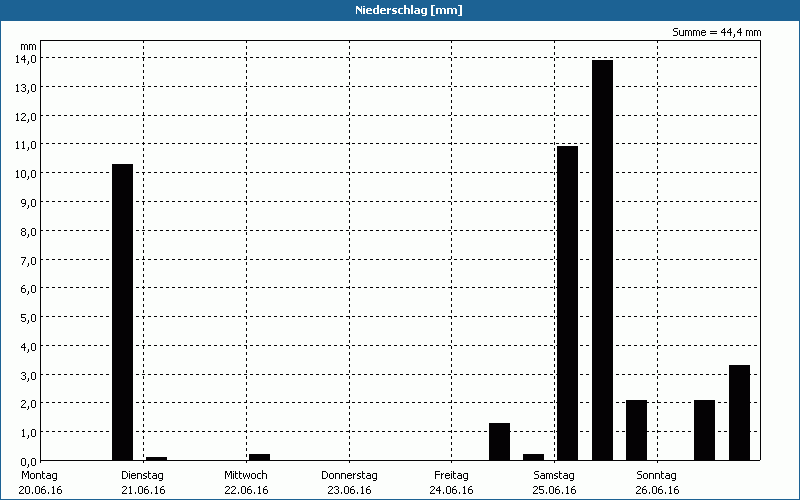Click the tall Montag bar reaching about 10,3 mm
The image size is (800, 500).
[122, 312]
